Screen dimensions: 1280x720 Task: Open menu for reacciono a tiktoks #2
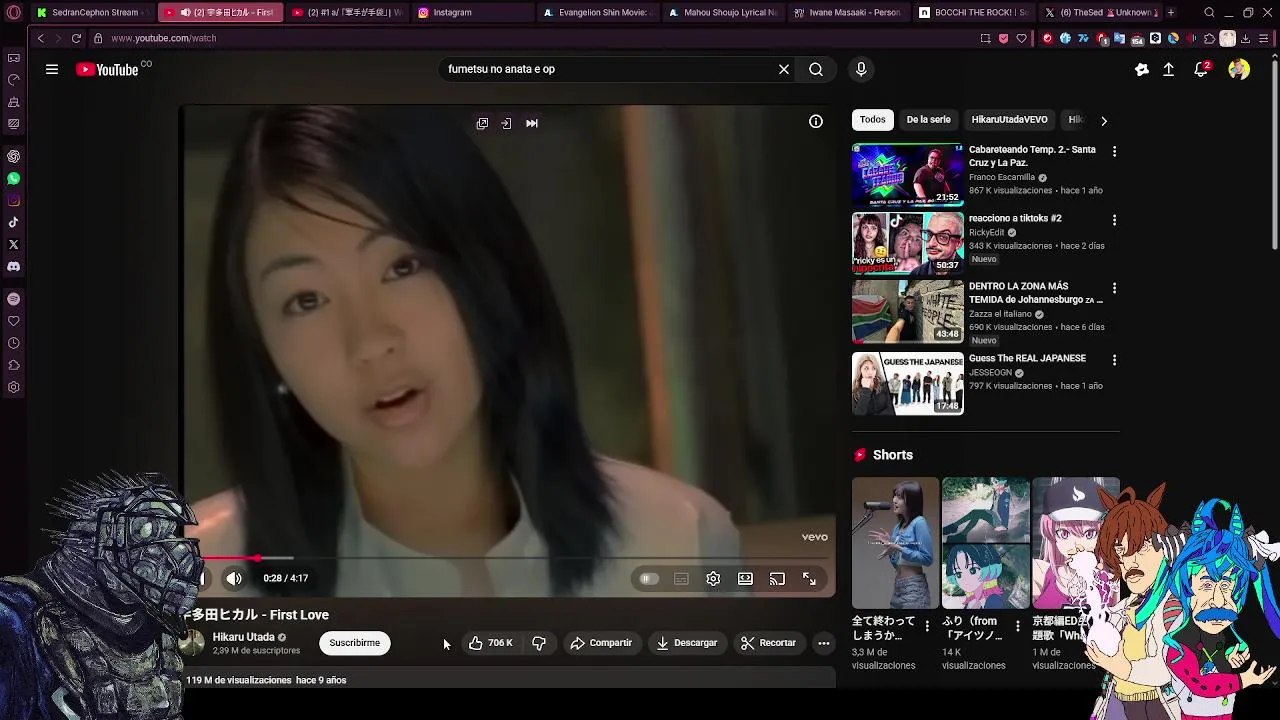[x=1114, y=220]
